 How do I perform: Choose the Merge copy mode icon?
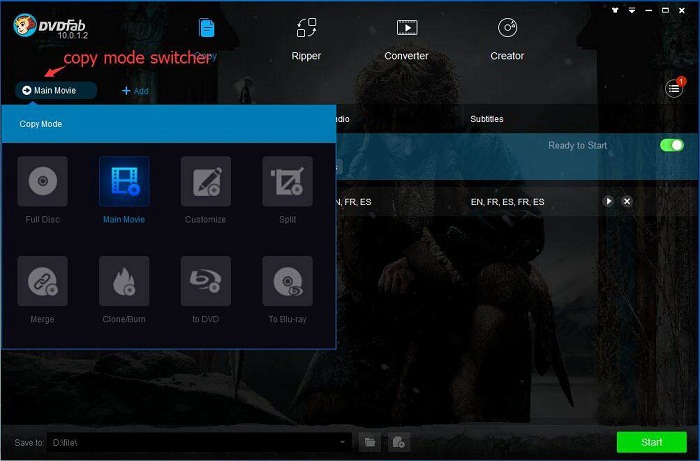[x=42, y=281]
